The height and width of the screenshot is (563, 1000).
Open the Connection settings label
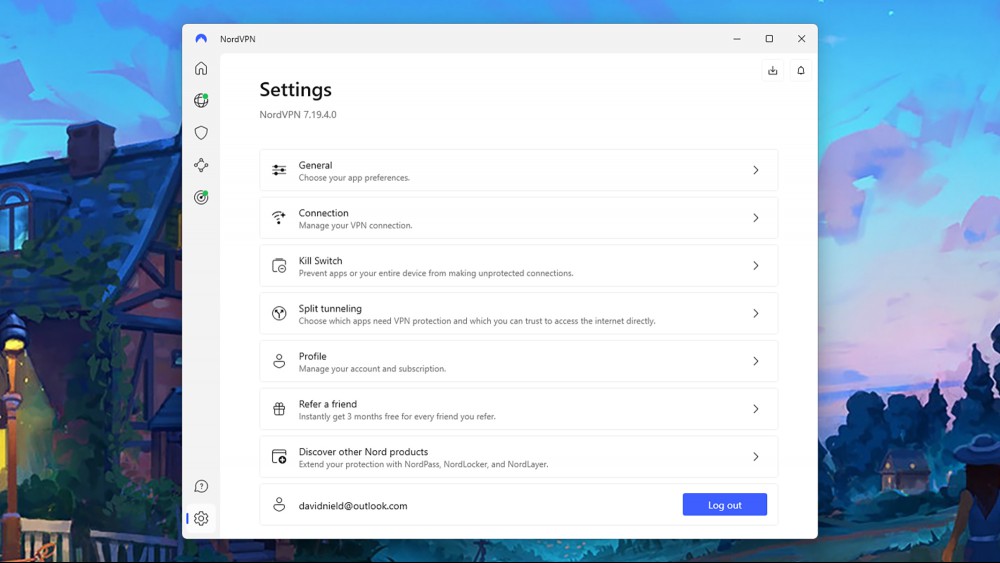pyautogui.click(x=323, y=213)
